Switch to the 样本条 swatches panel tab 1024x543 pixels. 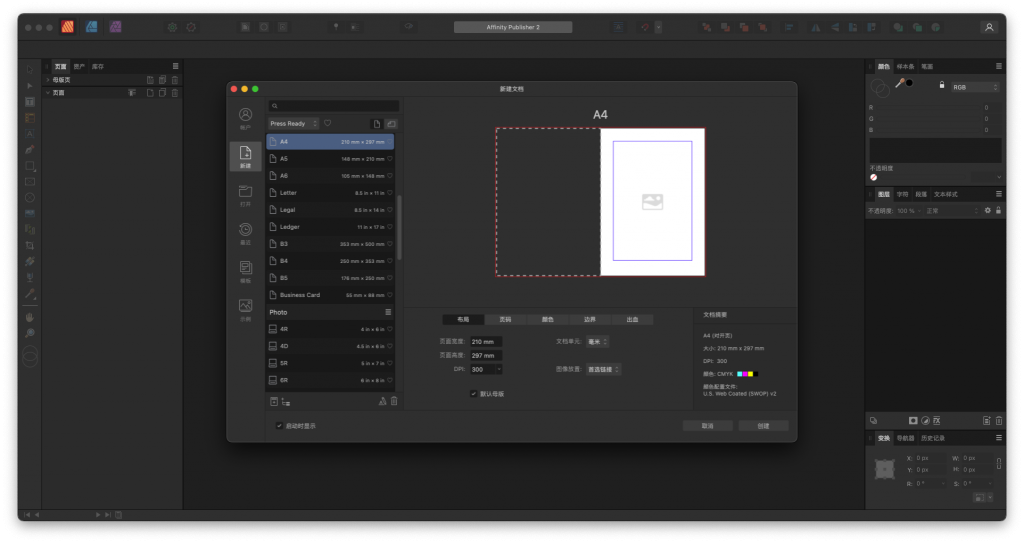(905, 67)
